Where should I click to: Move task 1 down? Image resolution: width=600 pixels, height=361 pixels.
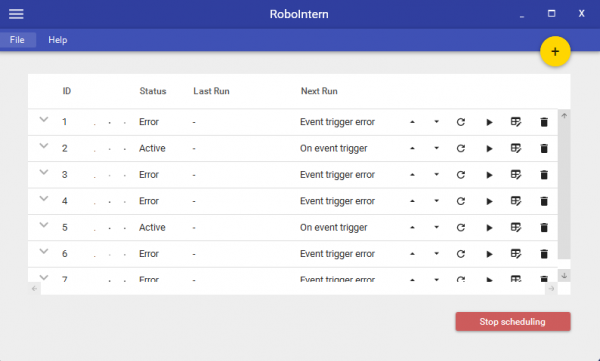(x=436, y=122)
